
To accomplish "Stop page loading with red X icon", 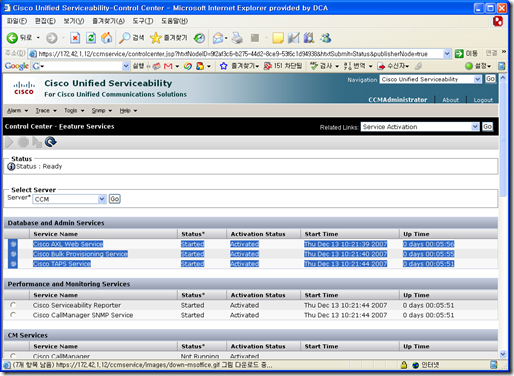I will coord(75,38).
